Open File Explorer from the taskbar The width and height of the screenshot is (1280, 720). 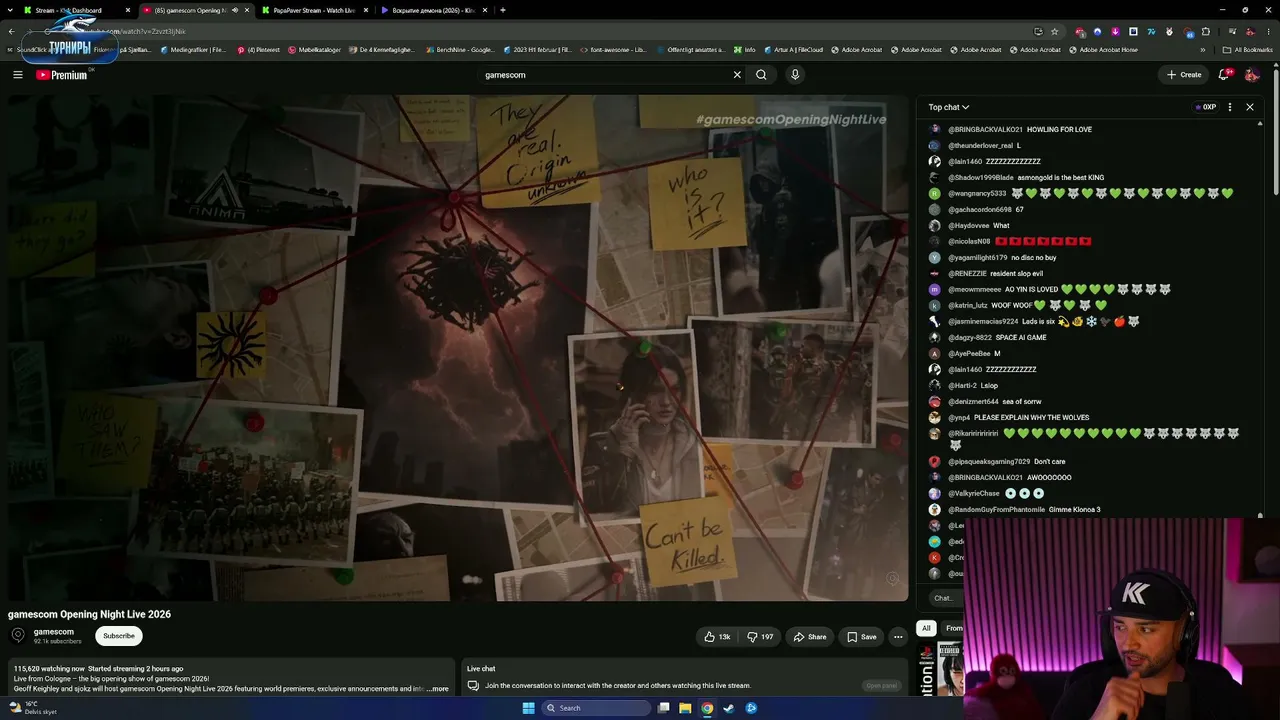click(x=685, y=708)
